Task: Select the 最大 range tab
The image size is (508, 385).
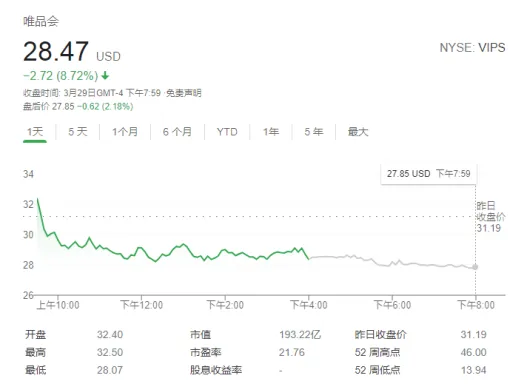Action: coord(358,132)
